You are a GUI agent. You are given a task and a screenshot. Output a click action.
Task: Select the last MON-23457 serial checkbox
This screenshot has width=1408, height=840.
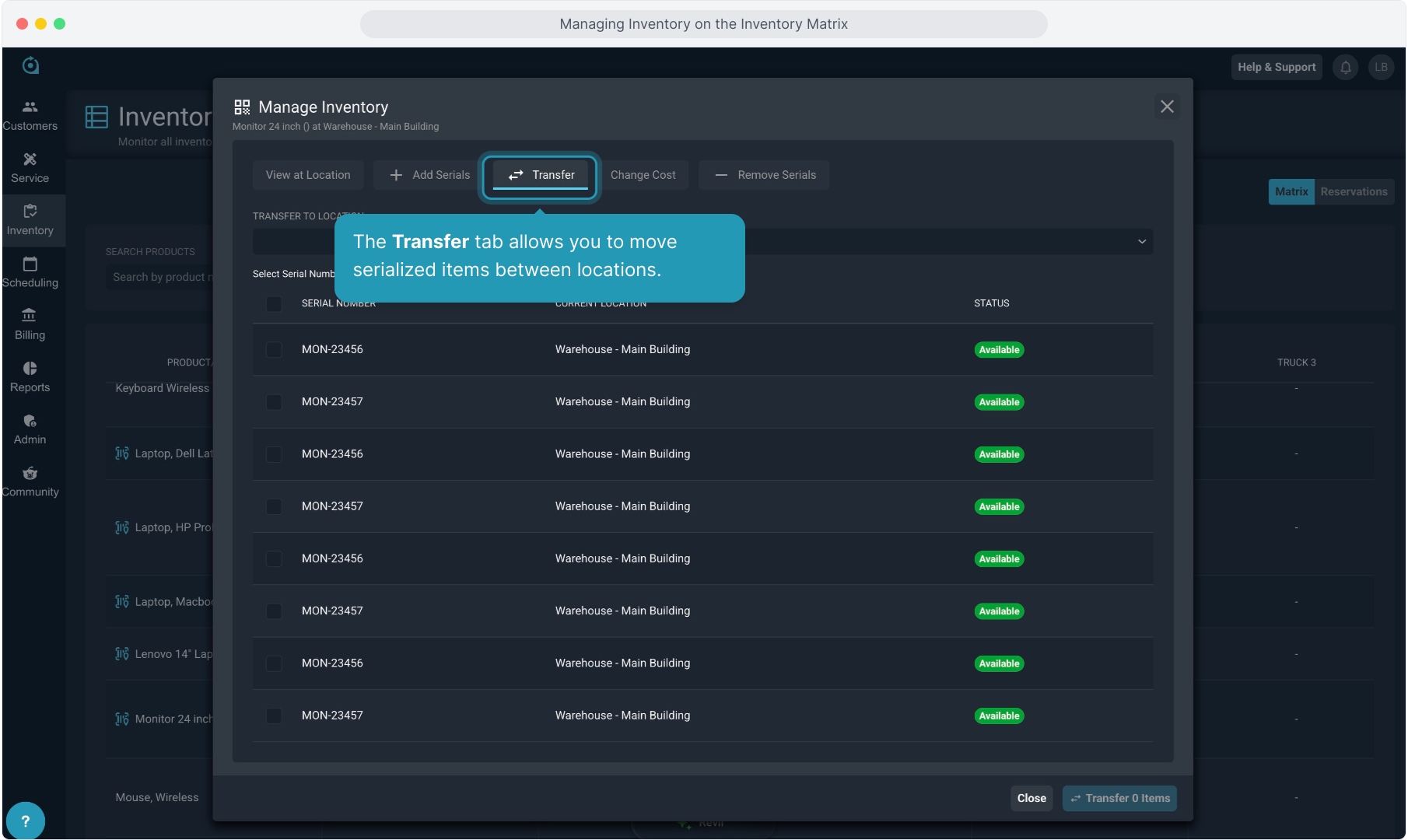point(274,716)
